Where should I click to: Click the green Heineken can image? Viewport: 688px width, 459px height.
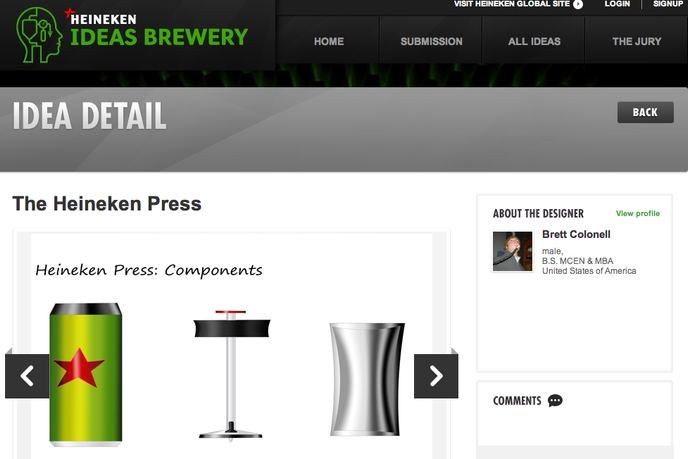pyautogui.click(x=86, y=375)
